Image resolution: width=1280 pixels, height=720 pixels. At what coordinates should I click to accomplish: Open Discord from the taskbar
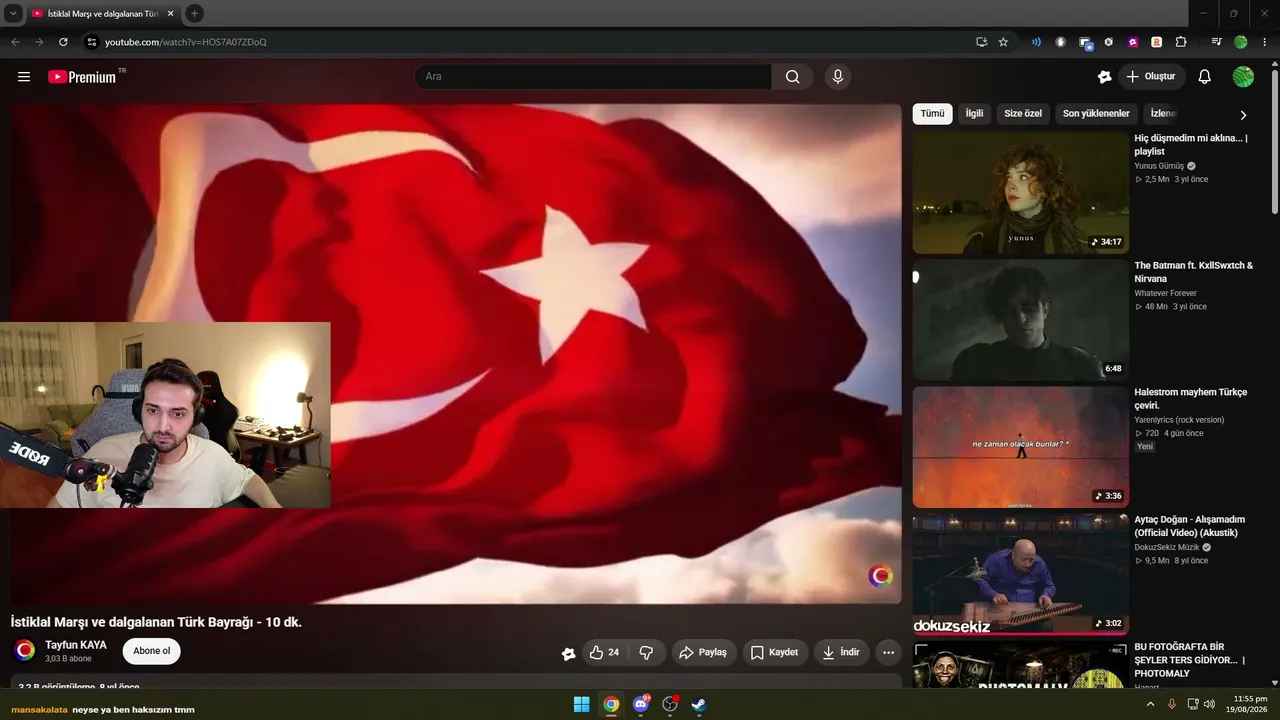click(x=641, y=704)
